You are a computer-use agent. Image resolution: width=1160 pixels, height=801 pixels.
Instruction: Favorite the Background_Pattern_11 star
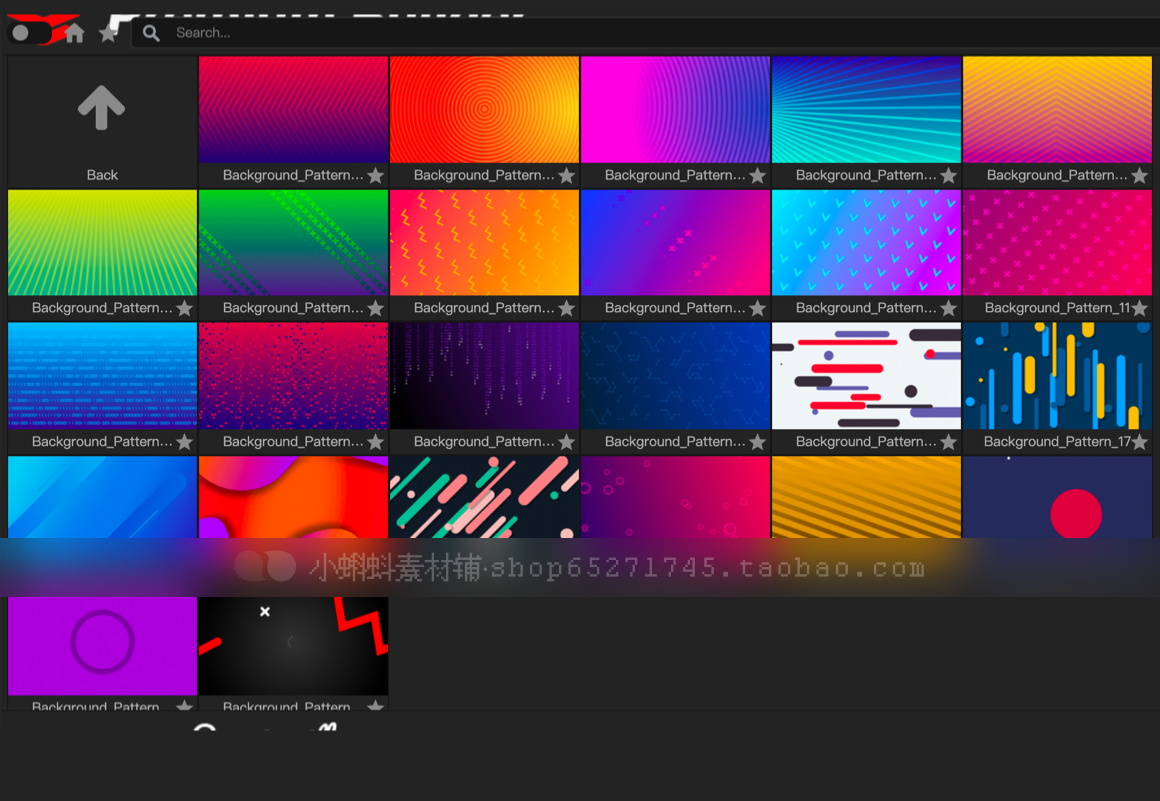[x=1139, y=308]
